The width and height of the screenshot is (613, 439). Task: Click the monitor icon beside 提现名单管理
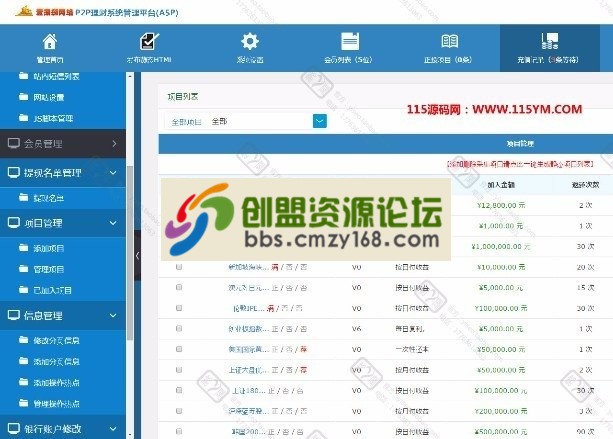click(x=14, y=172)
